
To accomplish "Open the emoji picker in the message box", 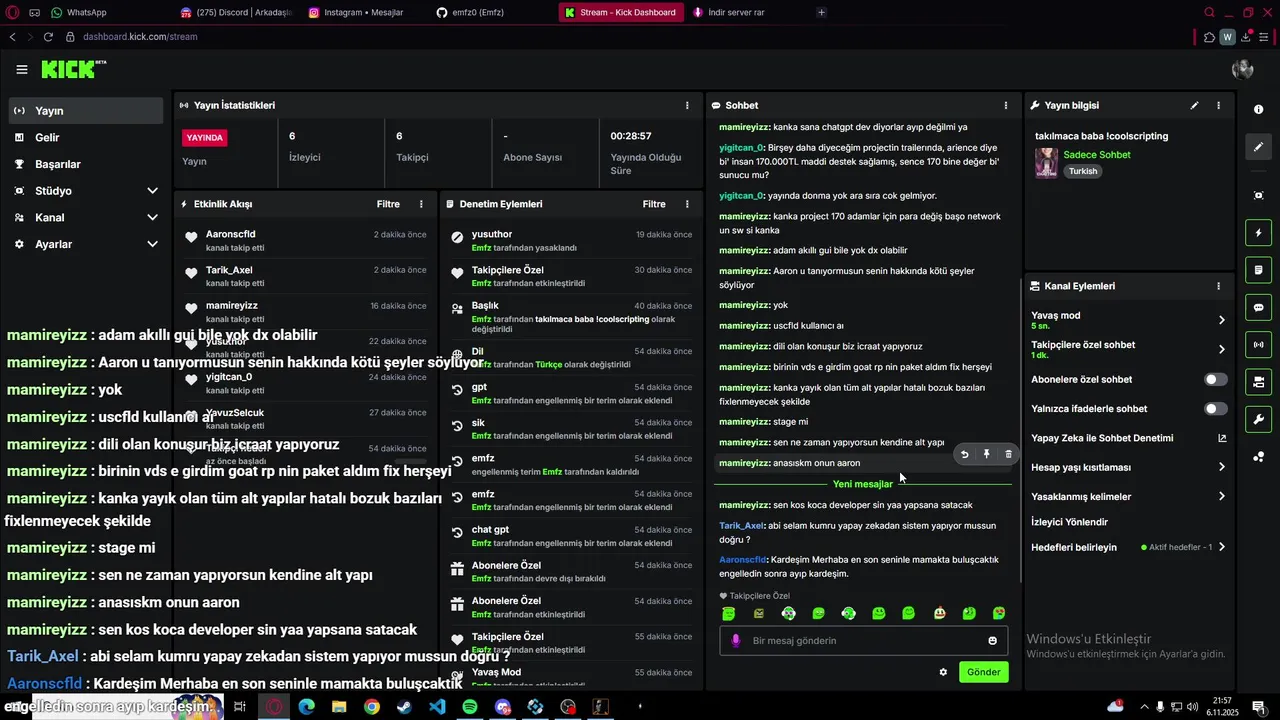I will coord(992,641).
